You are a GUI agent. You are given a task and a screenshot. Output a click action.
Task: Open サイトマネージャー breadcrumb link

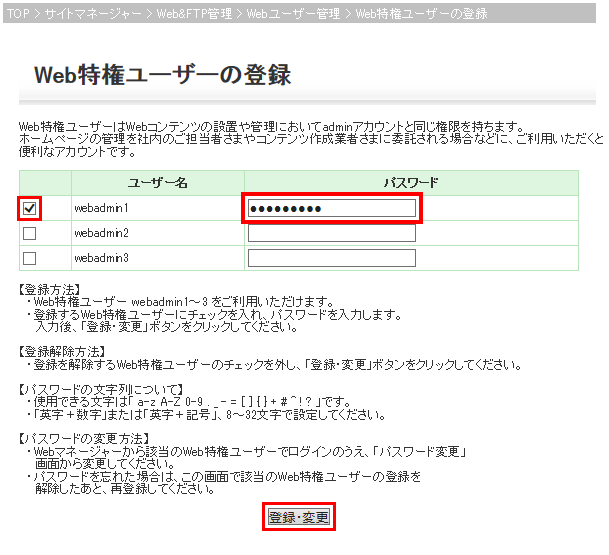93,14
